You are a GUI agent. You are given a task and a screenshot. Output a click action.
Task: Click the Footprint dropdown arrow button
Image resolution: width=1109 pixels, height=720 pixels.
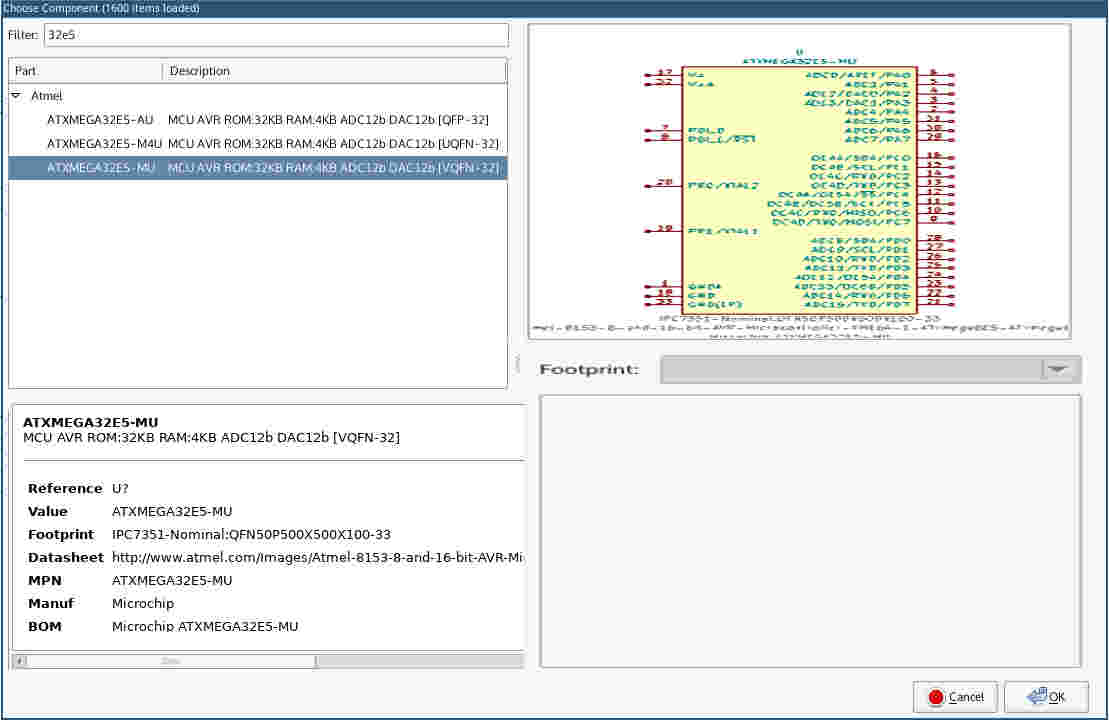tap(1059, 370)
